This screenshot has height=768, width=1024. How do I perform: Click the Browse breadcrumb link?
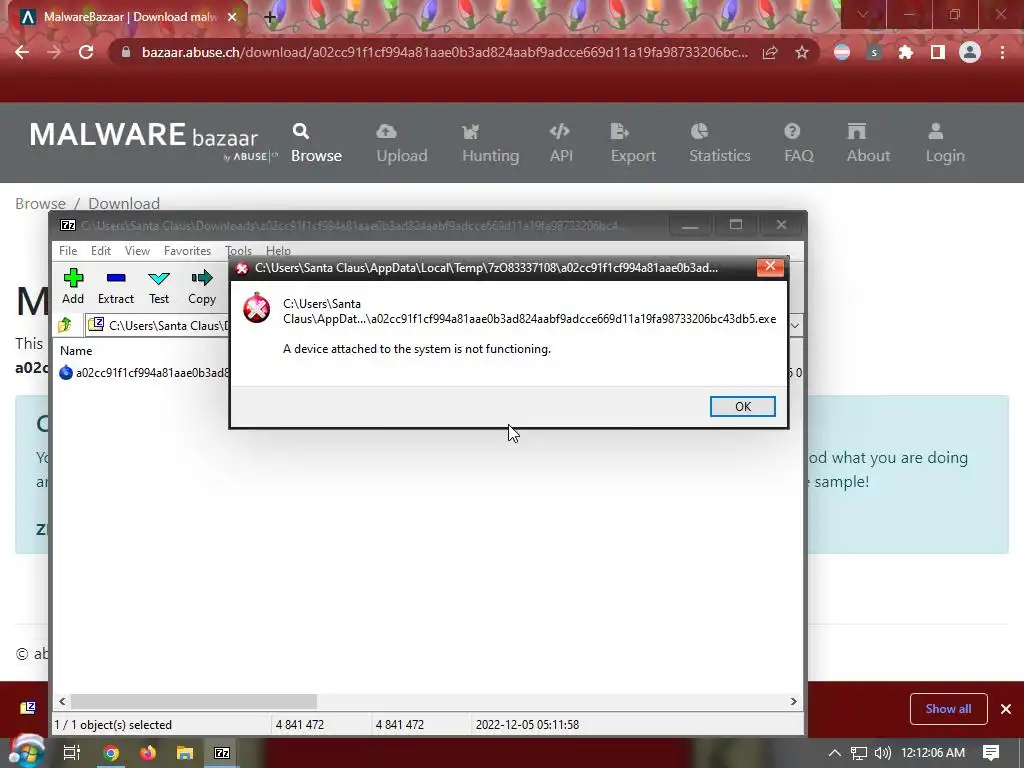click(x=40, y=203)
